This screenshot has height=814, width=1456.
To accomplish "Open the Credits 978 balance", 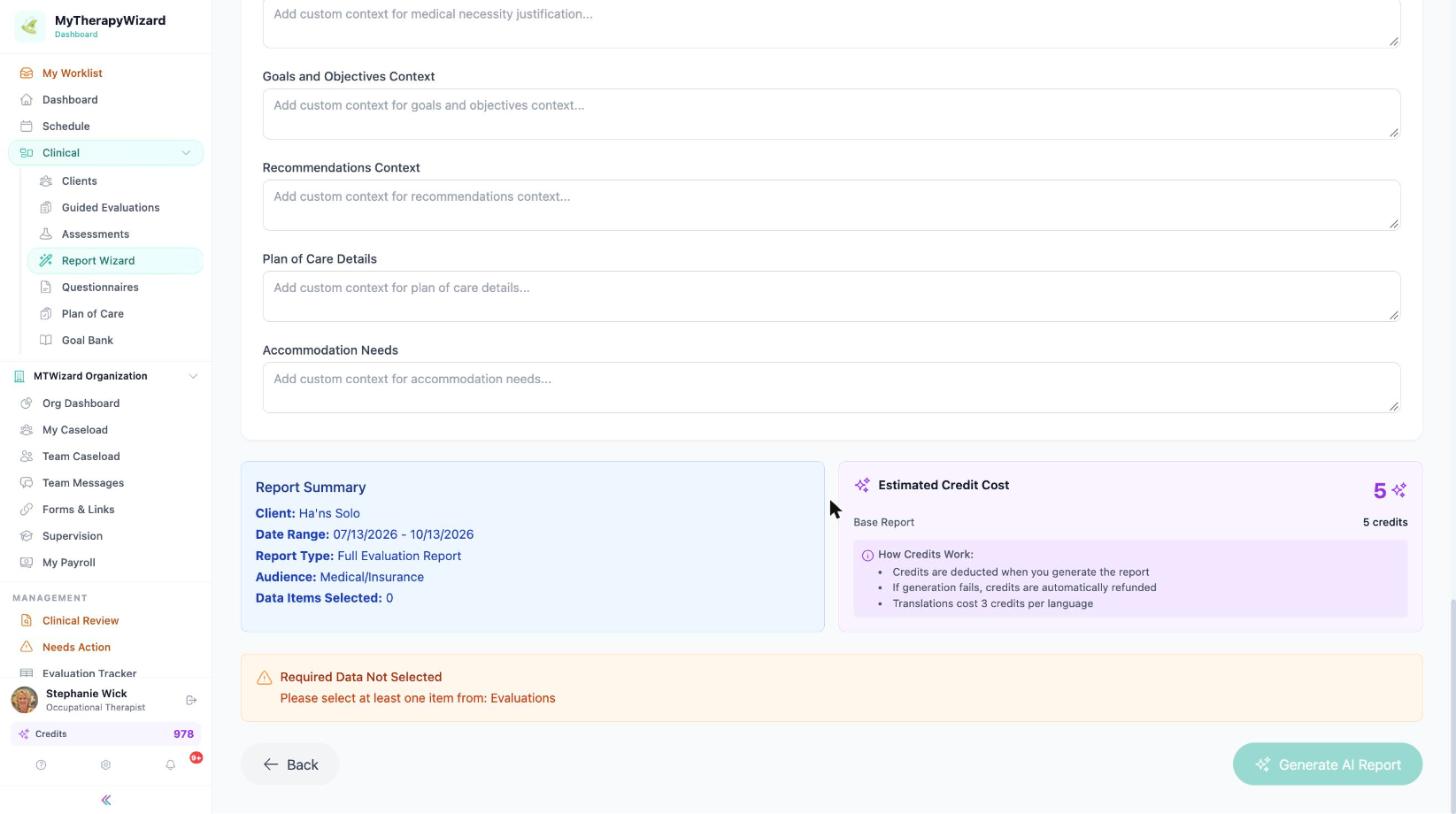I will pos(106,735).
